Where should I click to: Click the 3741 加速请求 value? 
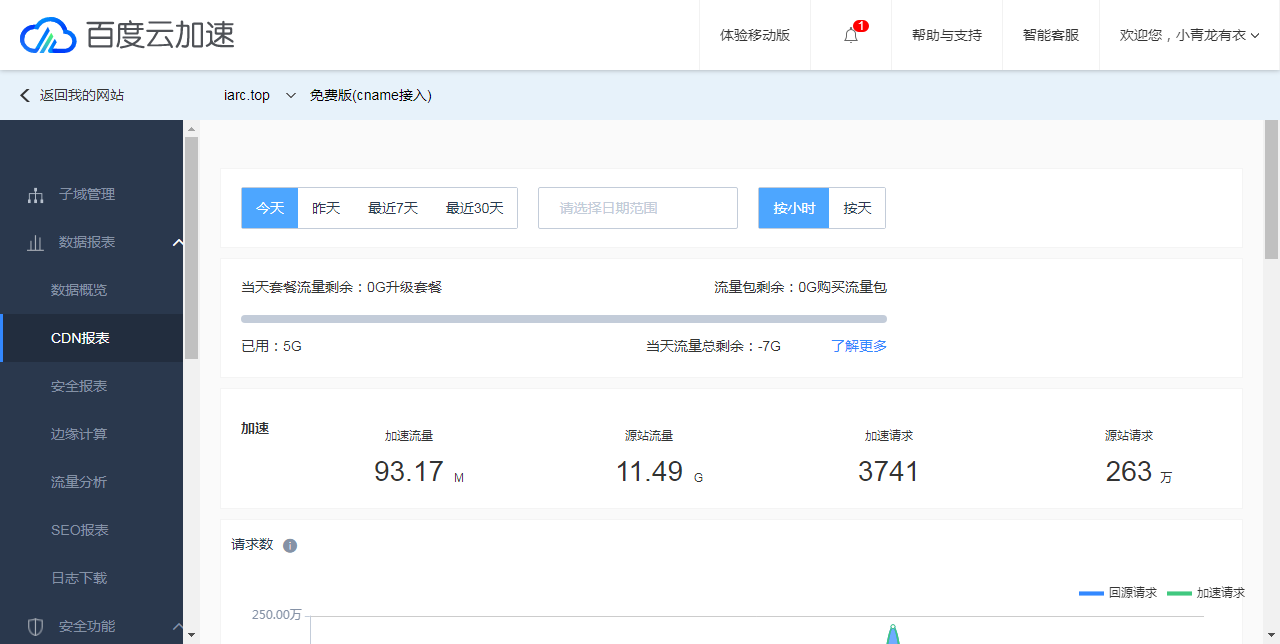pos(888,471)
